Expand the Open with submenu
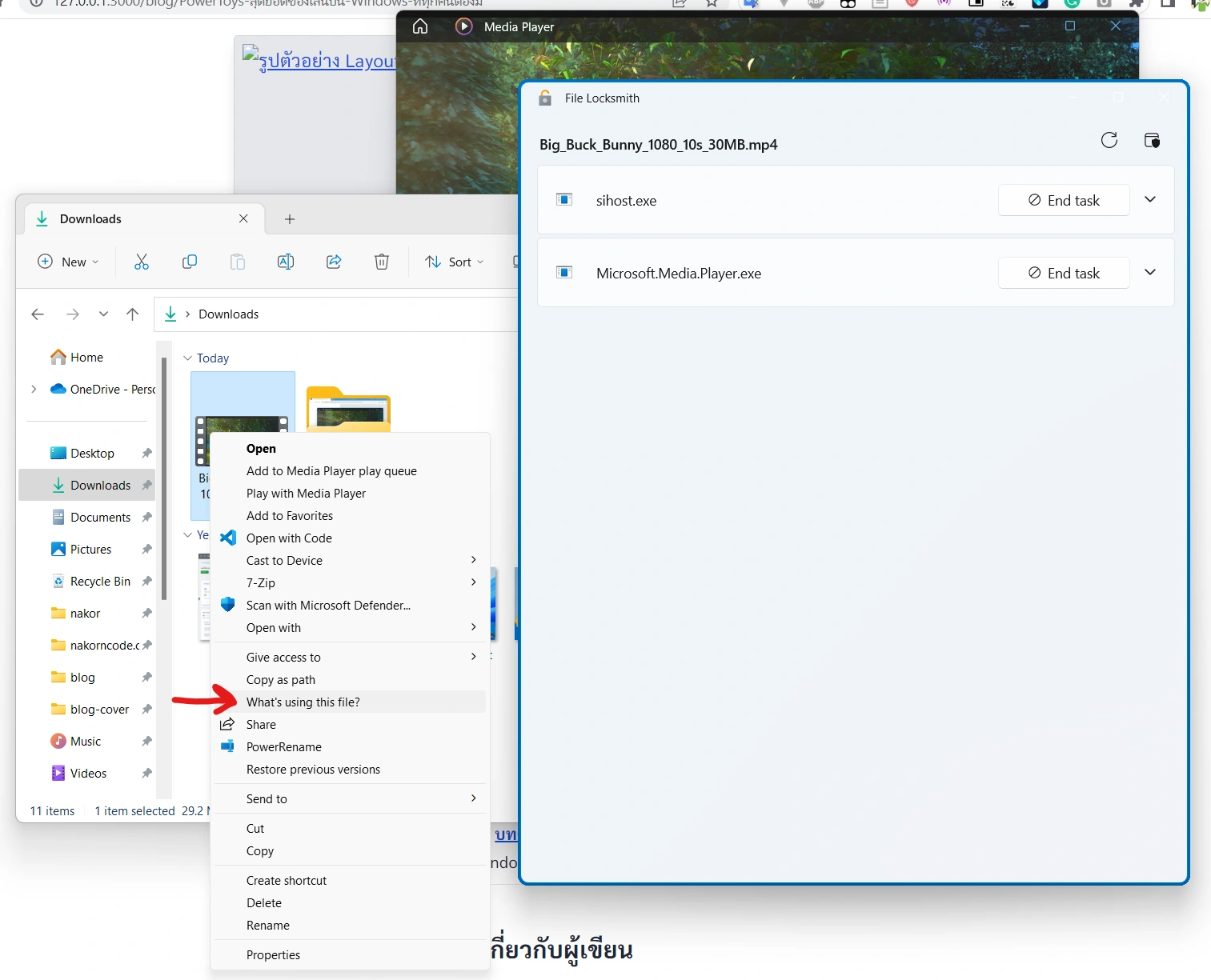This screenshot has height=980, width=1211. (x=350, y=628)
